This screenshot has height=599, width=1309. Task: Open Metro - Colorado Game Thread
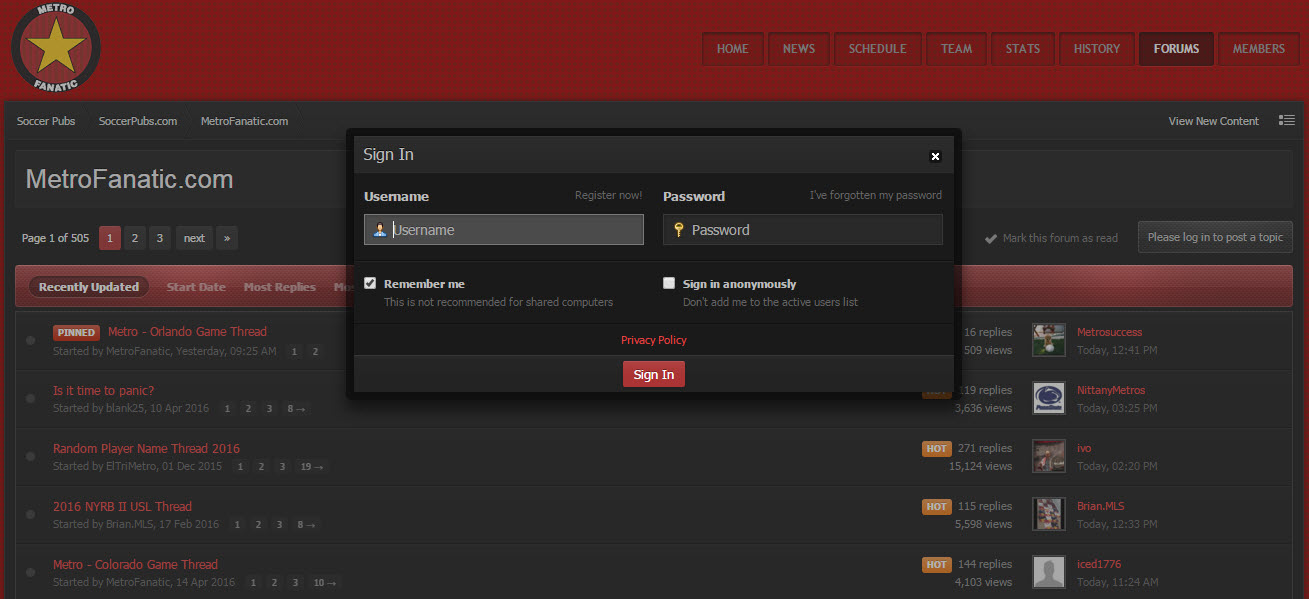pyautogui.click(x=135, y=564)
